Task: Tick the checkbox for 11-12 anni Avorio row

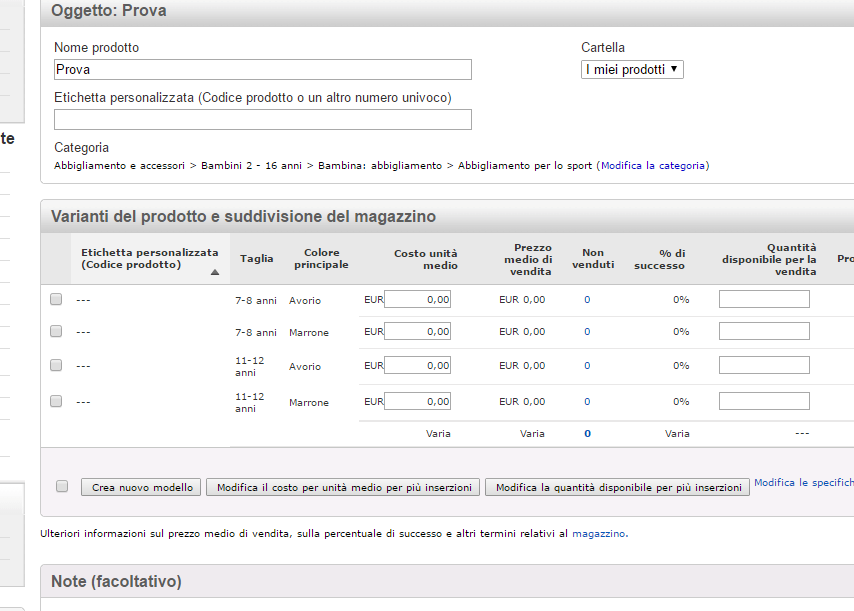Action: [x=56, y=365]
